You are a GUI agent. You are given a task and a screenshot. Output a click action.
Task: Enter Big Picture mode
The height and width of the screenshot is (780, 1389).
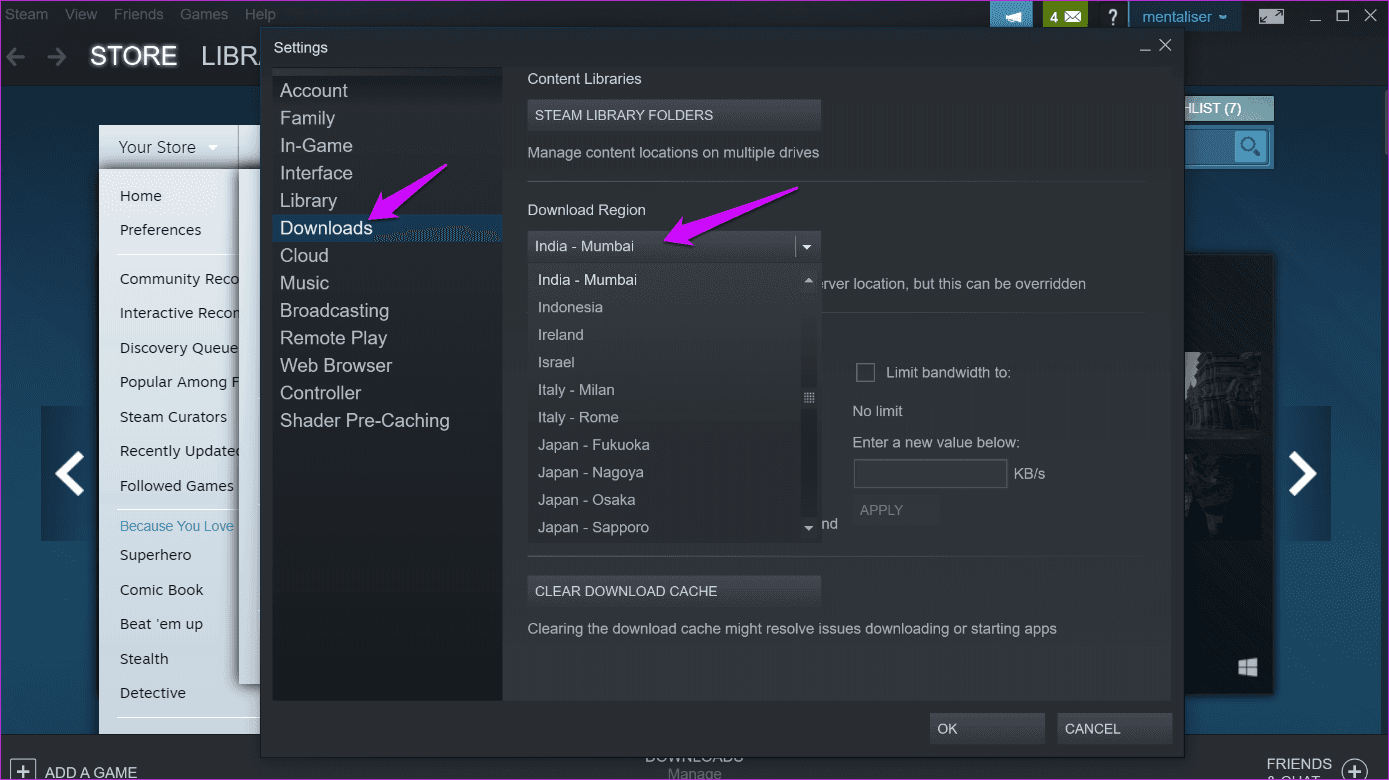click(1270, 15)
